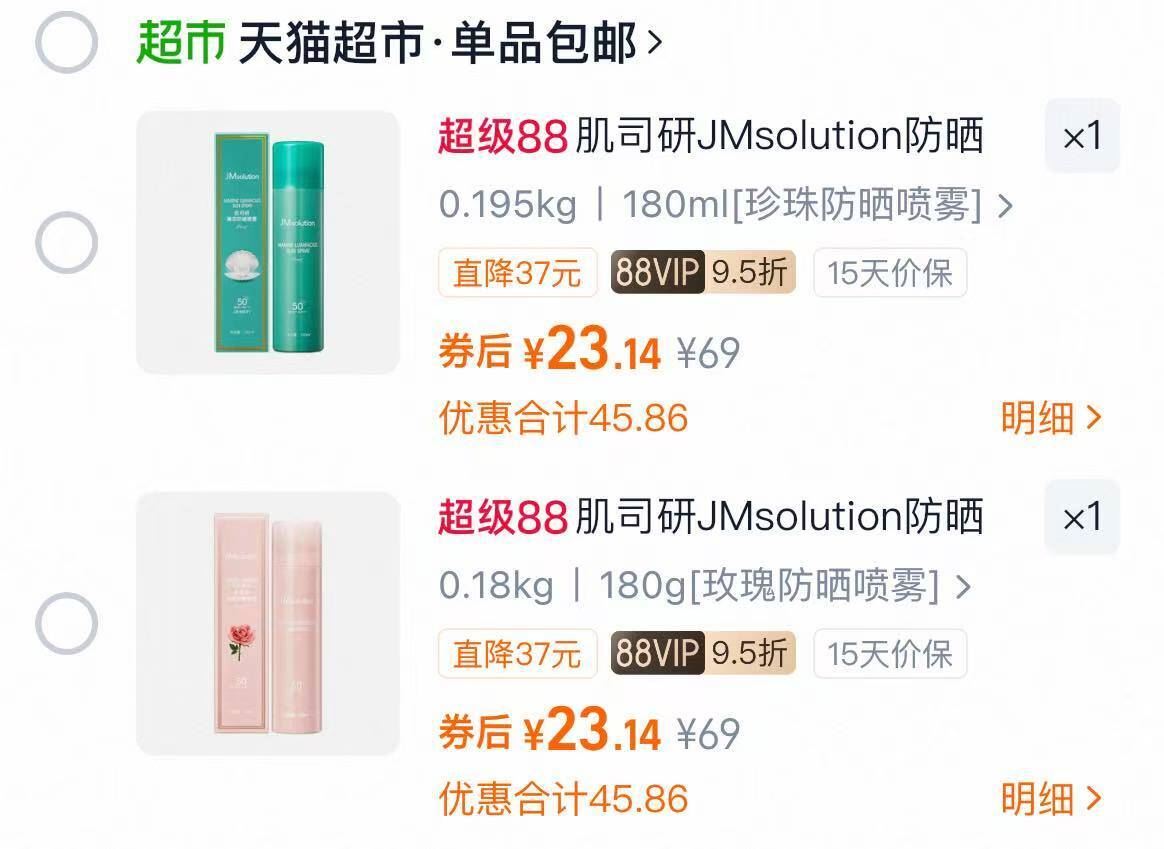Viewport: 1164px width, 849px height.
Task: Tap 优惠合计45.86 text on rose sunscreen
Action: (563, 799)
